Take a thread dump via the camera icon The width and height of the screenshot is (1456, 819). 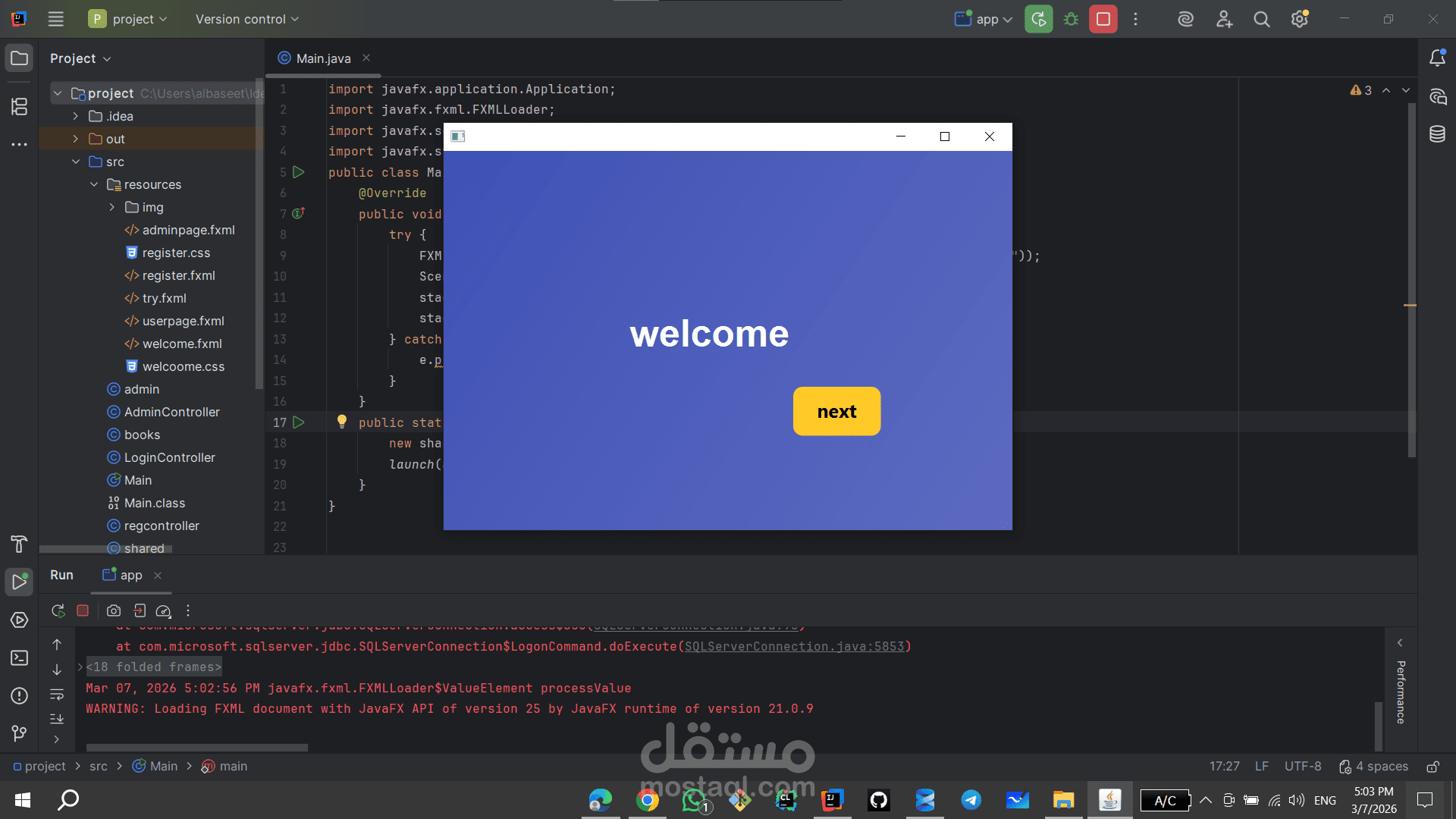114,611
